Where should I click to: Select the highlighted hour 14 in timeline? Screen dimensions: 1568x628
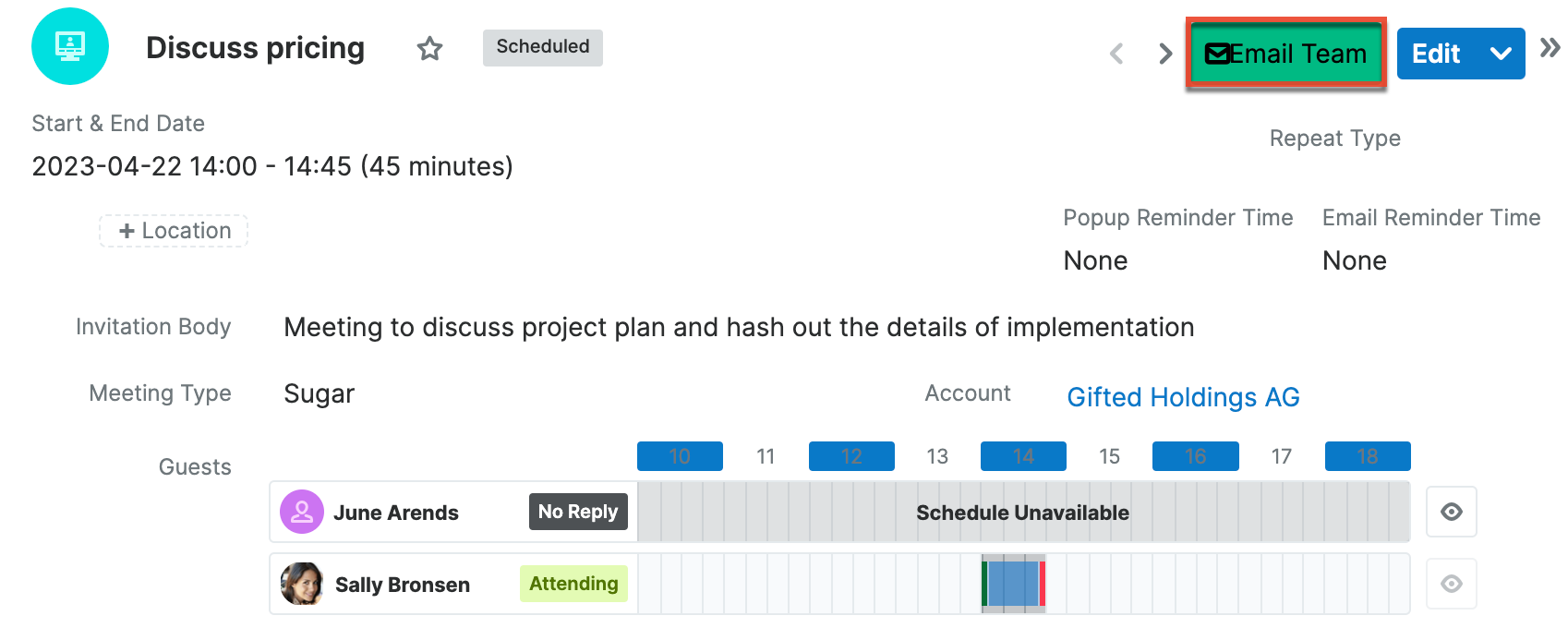click(x=1023, y=455)
